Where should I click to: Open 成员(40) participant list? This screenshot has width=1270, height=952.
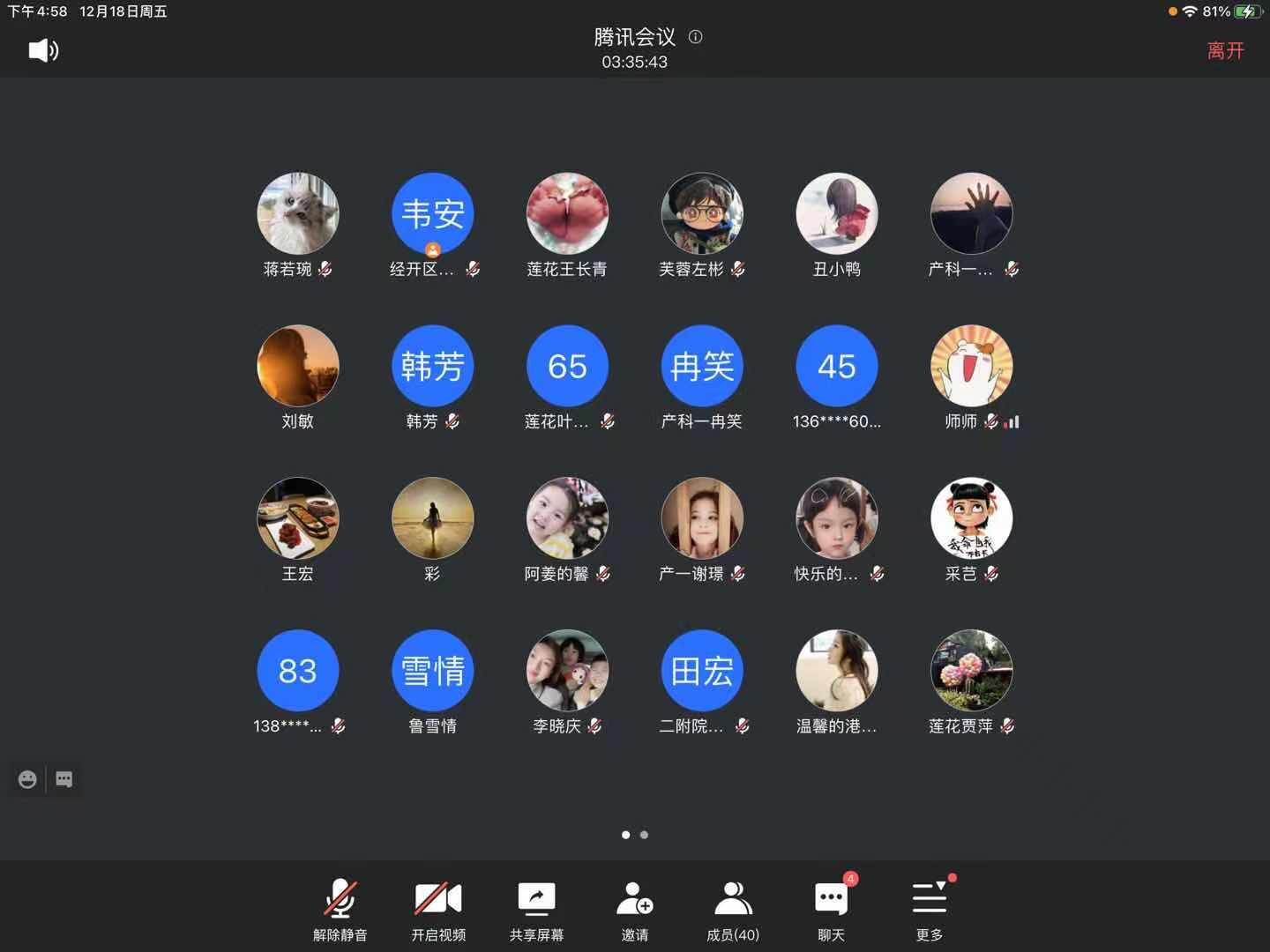[733, 911]
